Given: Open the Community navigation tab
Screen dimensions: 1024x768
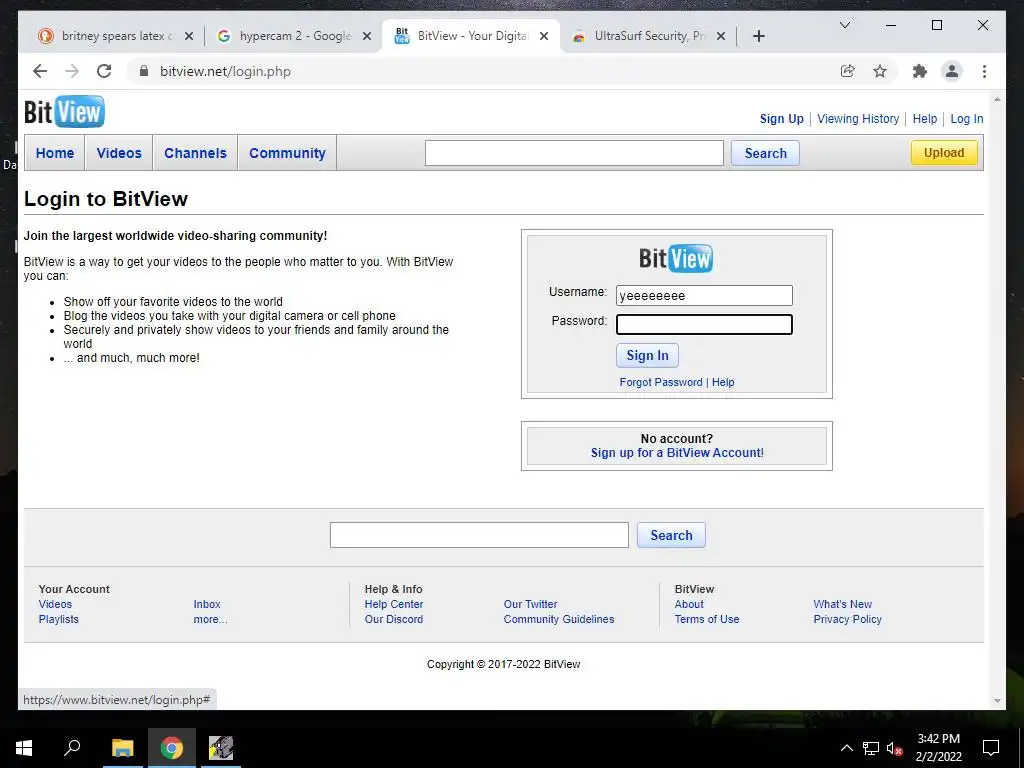Looking at the screenshot, I should [287, 153].
